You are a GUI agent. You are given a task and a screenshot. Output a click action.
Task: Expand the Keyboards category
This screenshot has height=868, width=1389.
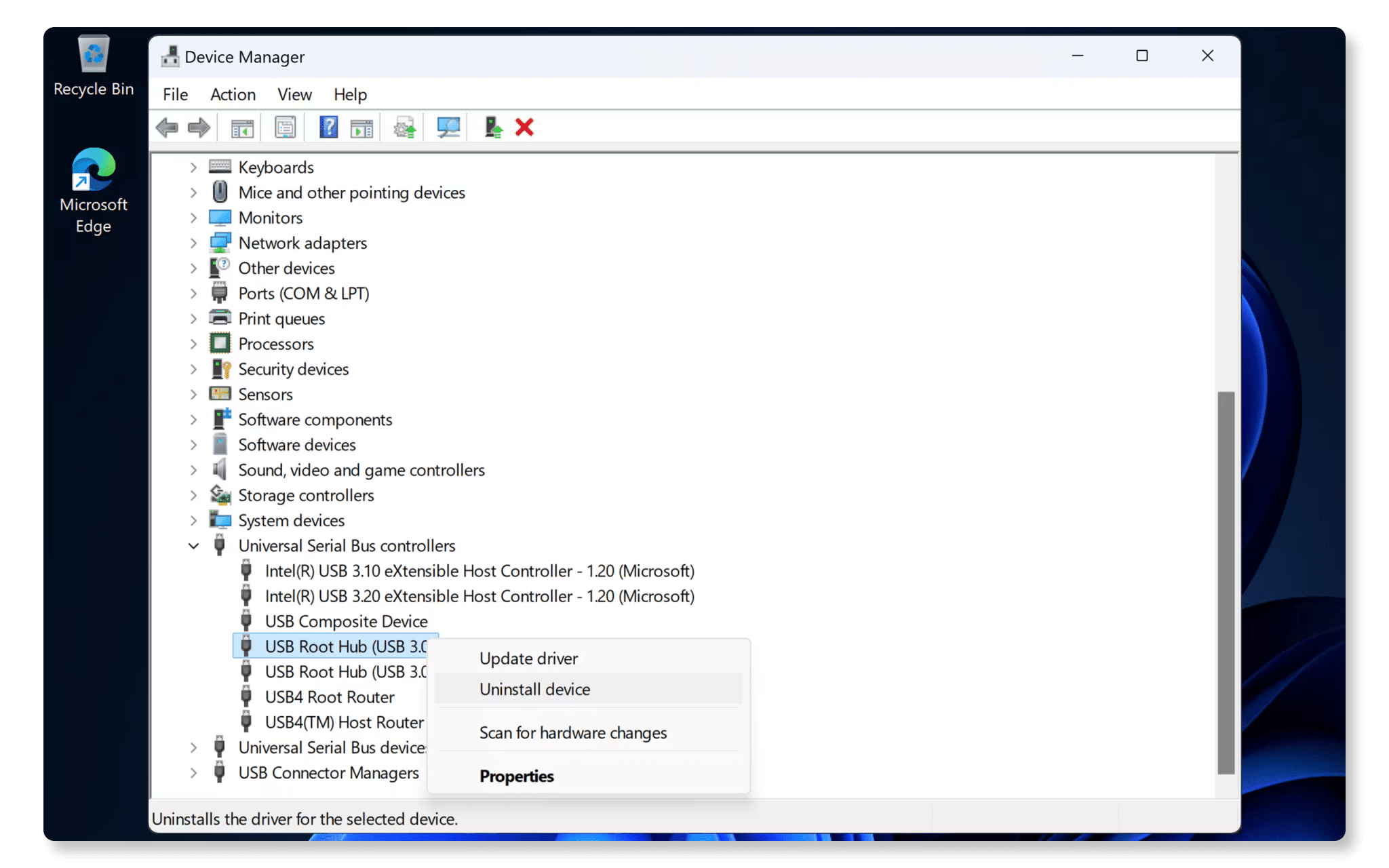[x=193, y=167]
